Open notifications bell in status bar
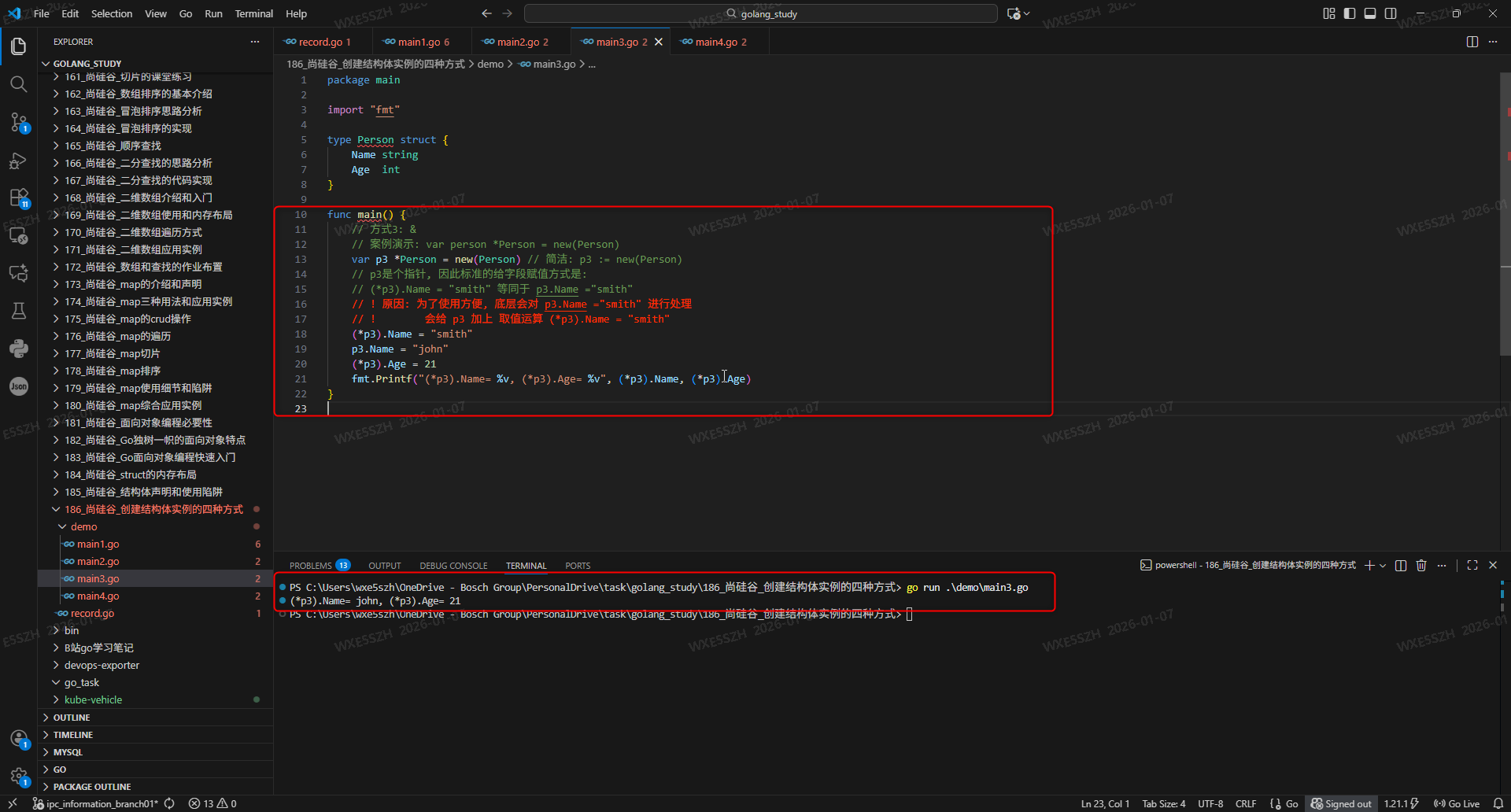The width and height of the screenshot is (1511, 812). point(1498,803)
